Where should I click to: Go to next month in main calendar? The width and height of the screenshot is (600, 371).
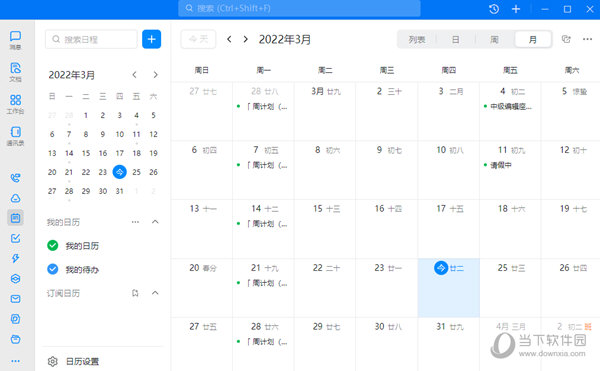click(246, 39)
